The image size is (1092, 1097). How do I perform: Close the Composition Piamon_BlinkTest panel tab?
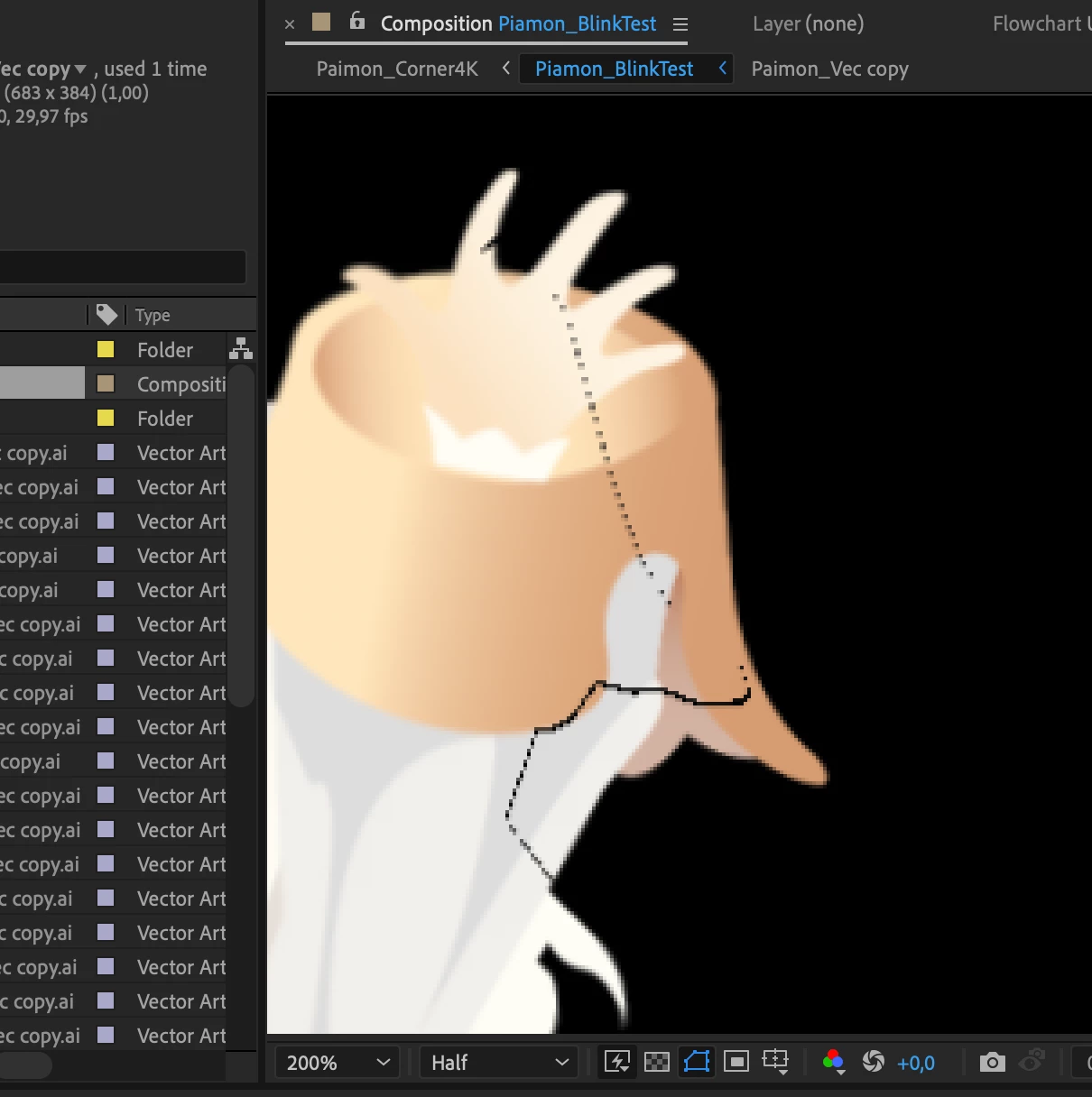click(x=290, y=24)
